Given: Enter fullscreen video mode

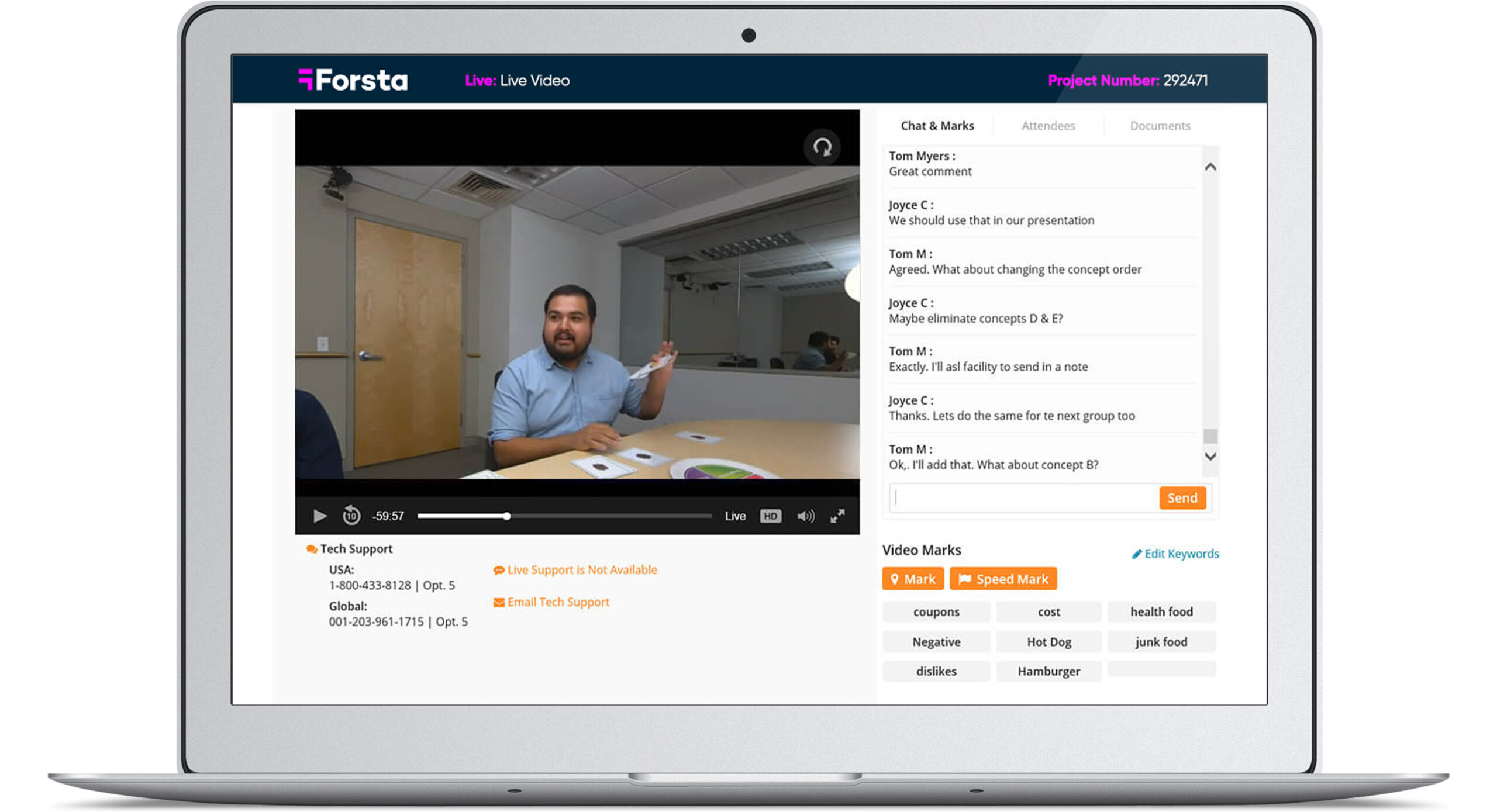Looking at the screenshot, I should point(837,516).
